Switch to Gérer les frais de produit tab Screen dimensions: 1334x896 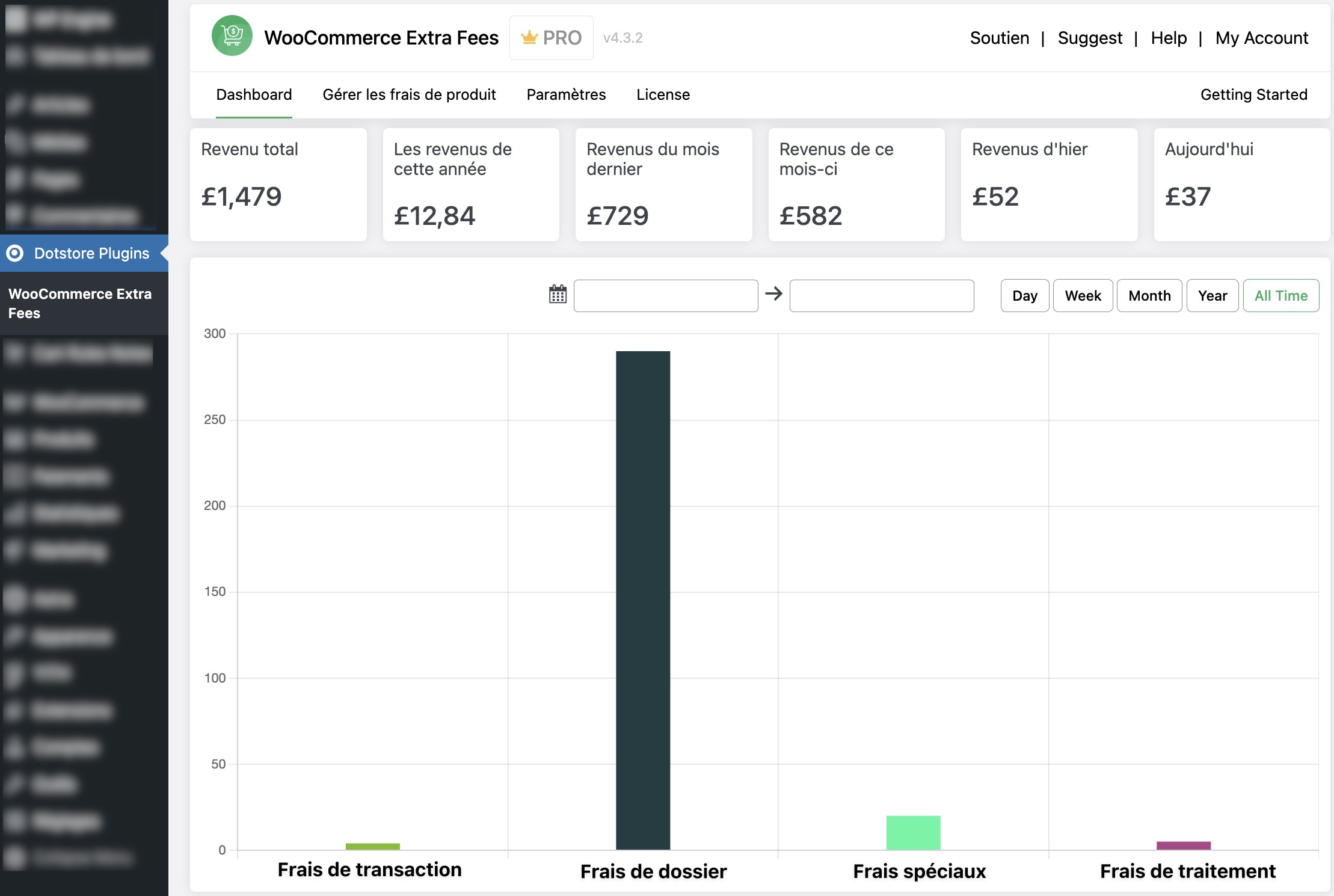pyautogui.click(x=409, y=94)
